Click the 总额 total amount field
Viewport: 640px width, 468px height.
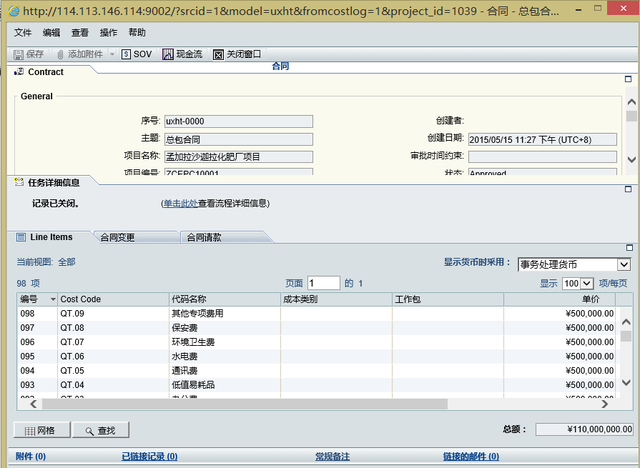584,429
